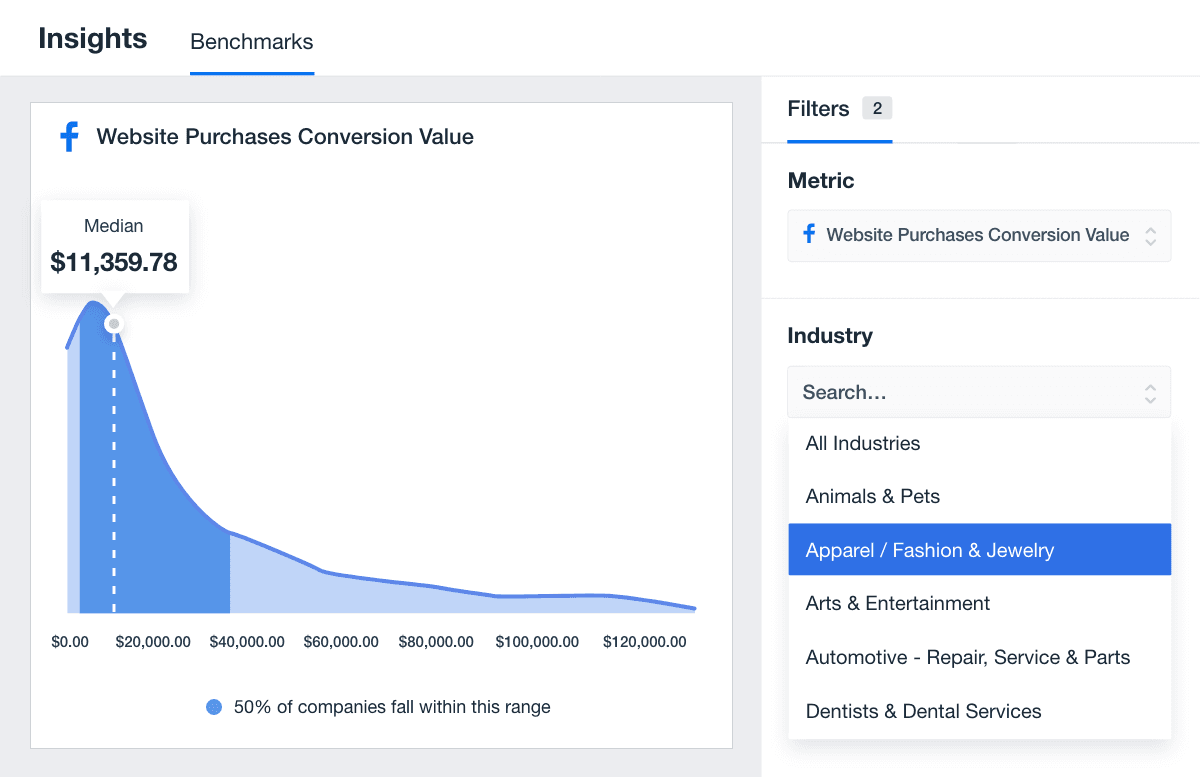The image size is (1200, 777).
Task: Select Dentists & Dental Services industry
Action: coord(924,712)
